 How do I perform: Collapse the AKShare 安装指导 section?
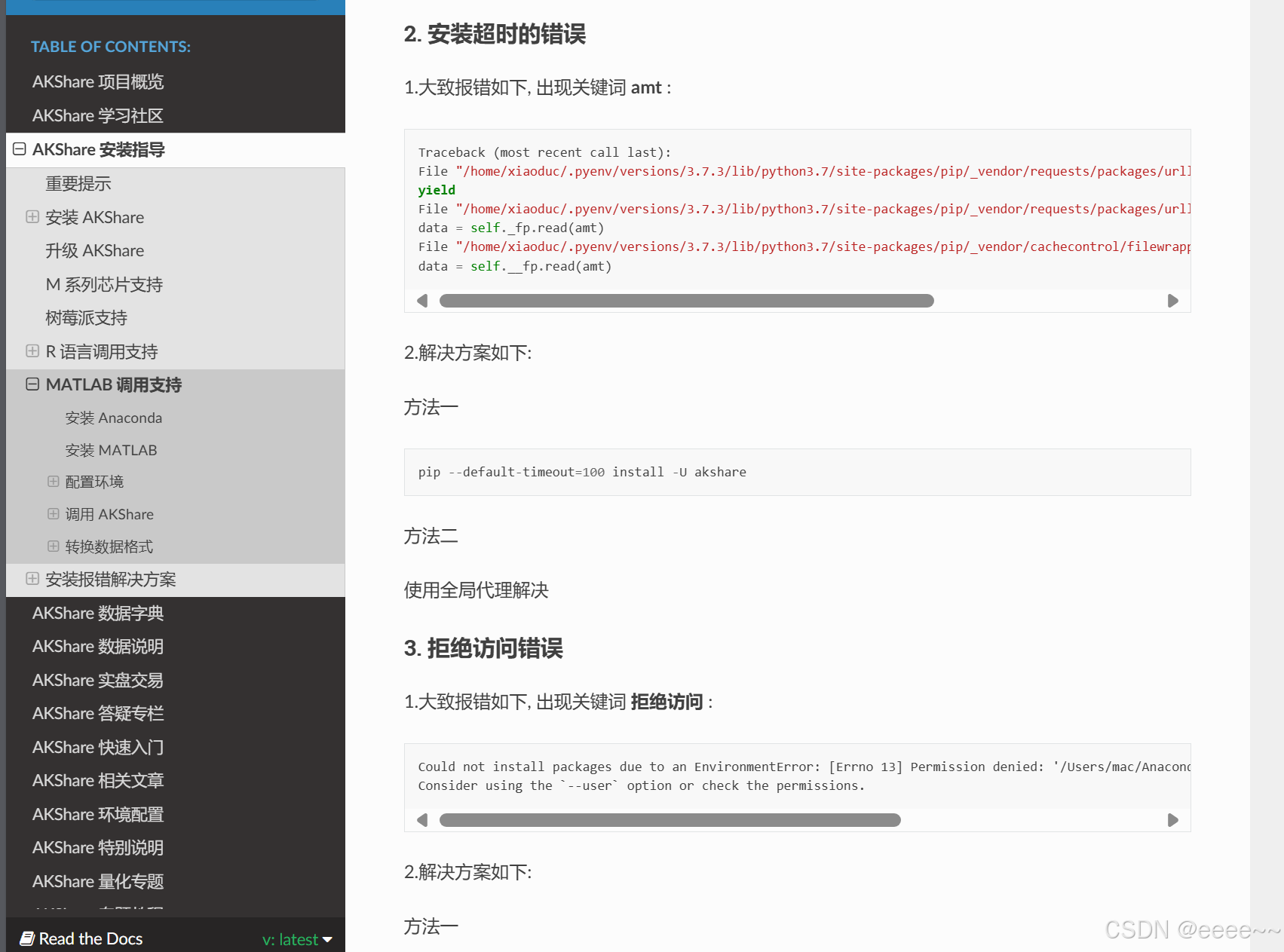20,149
